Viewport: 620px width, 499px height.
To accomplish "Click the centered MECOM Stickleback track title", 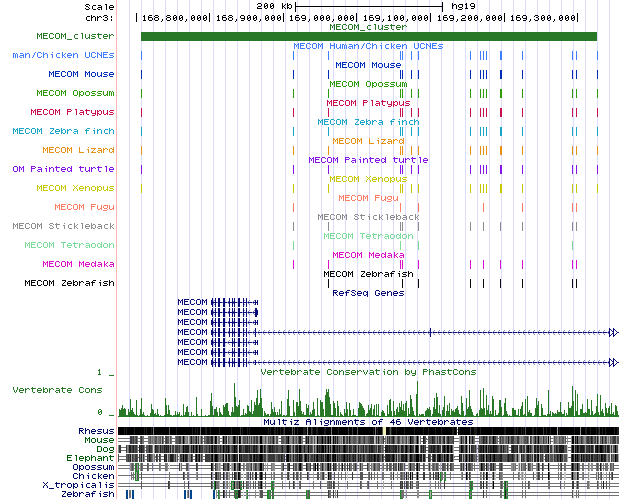I will (368, 217).
